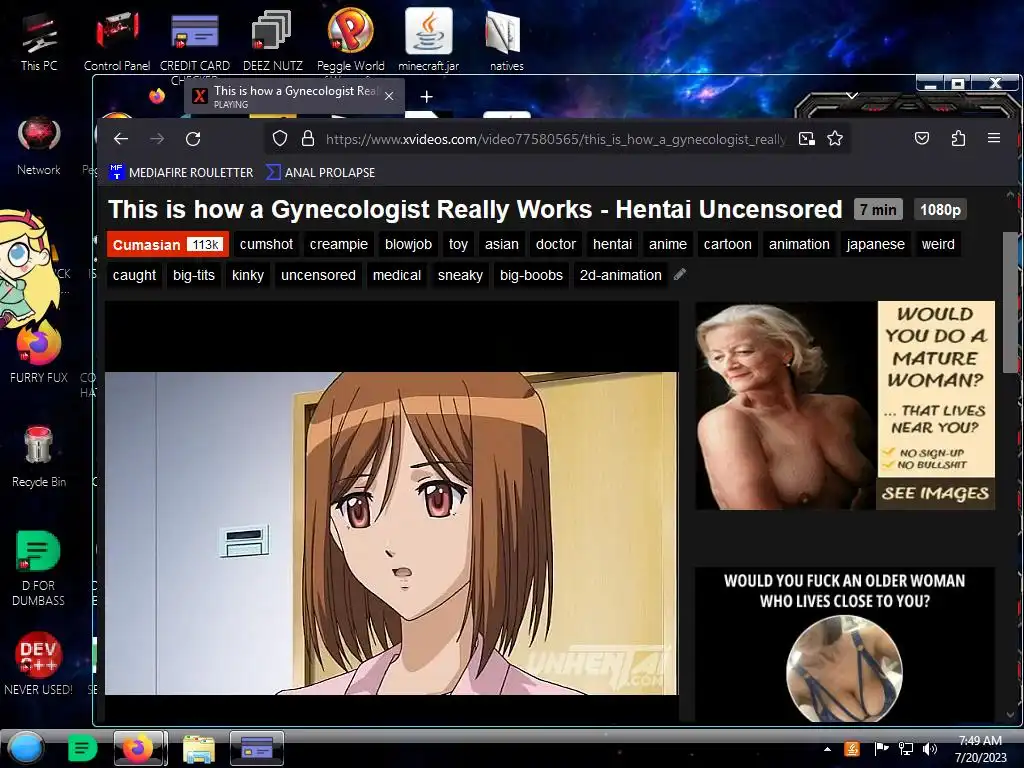Click the pencil edit-tags icon
The height and width of the screenshot is (768, 1024).
pos(680,274)
